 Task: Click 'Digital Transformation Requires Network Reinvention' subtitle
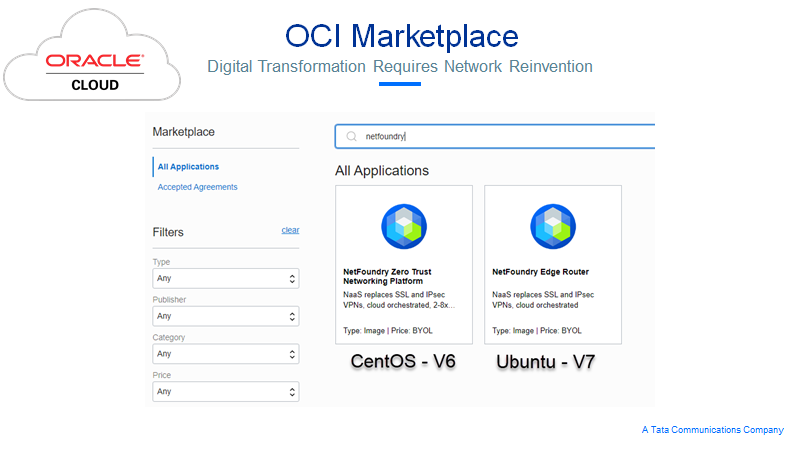point(400,66)
